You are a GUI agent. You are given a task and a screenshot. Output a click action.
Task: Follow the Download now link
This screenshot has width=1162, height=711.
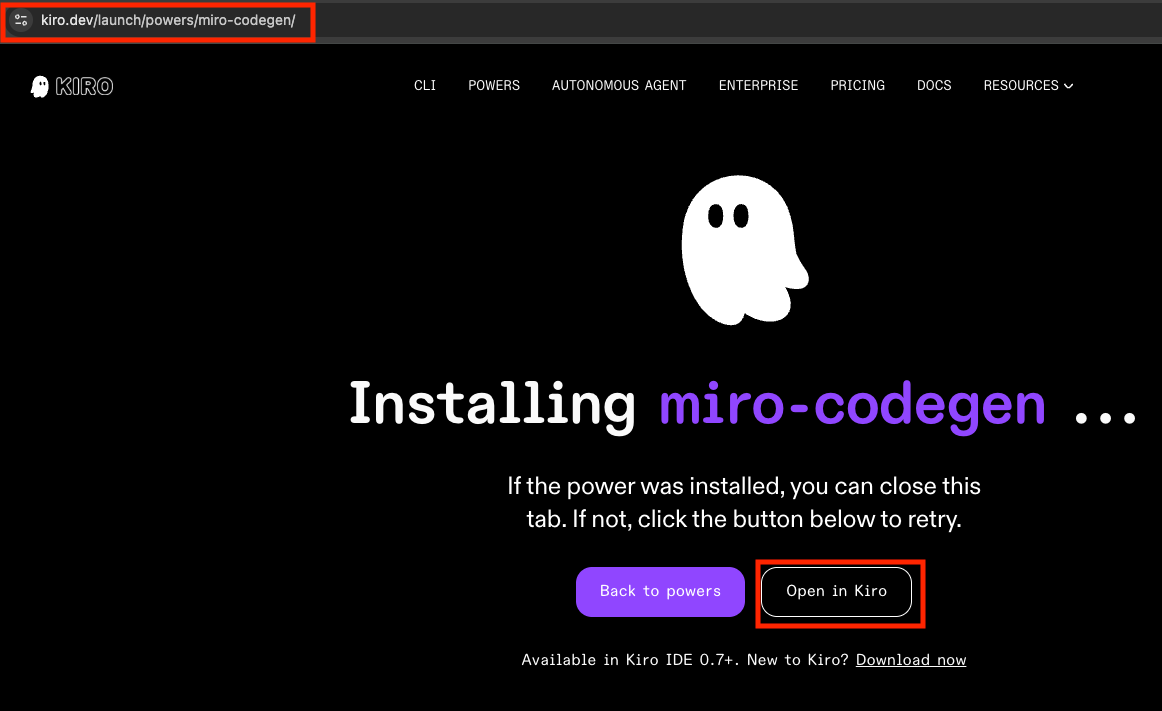tap(911, 660)
